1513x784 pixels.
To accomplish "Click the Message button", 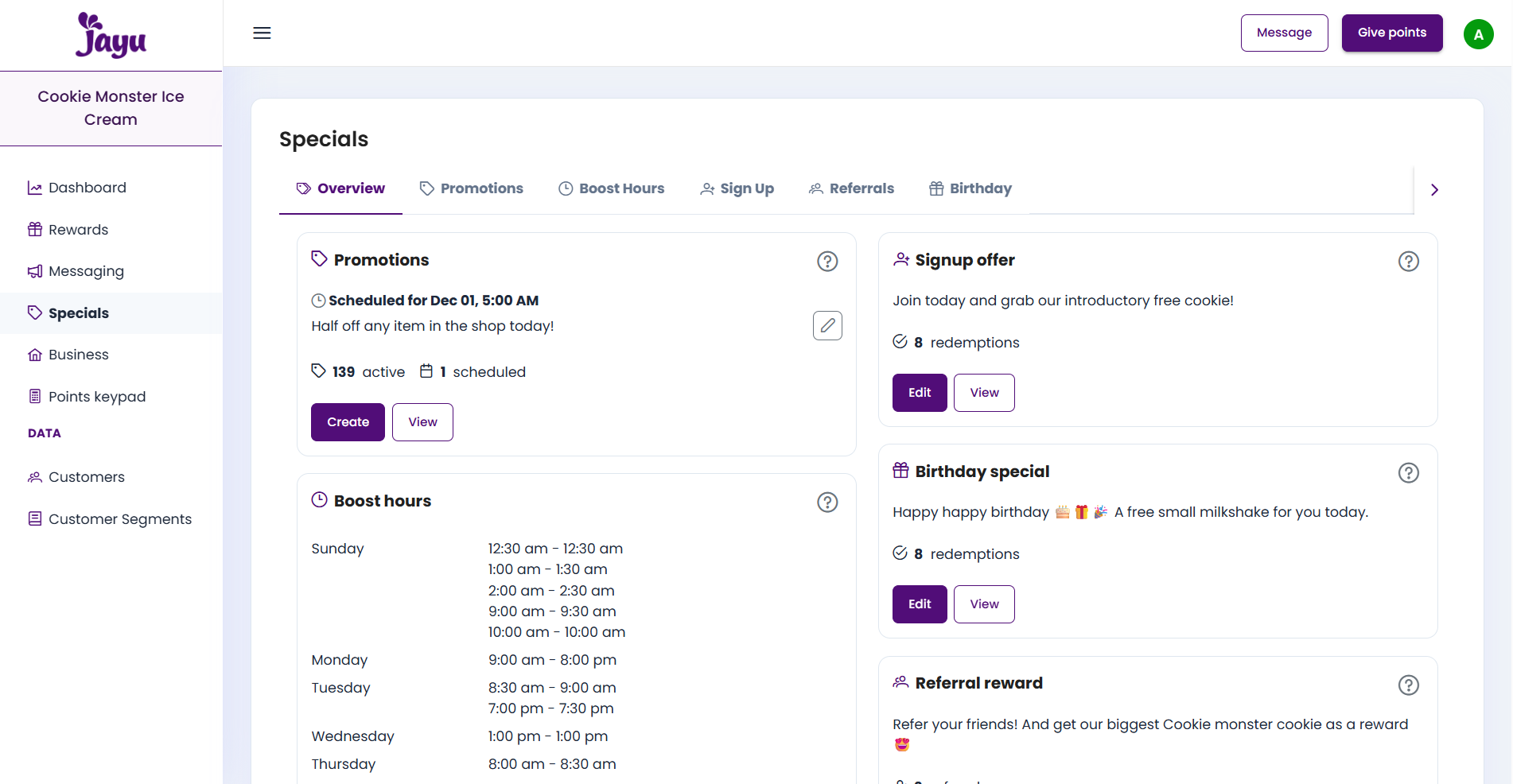I will coord(1284,33).
